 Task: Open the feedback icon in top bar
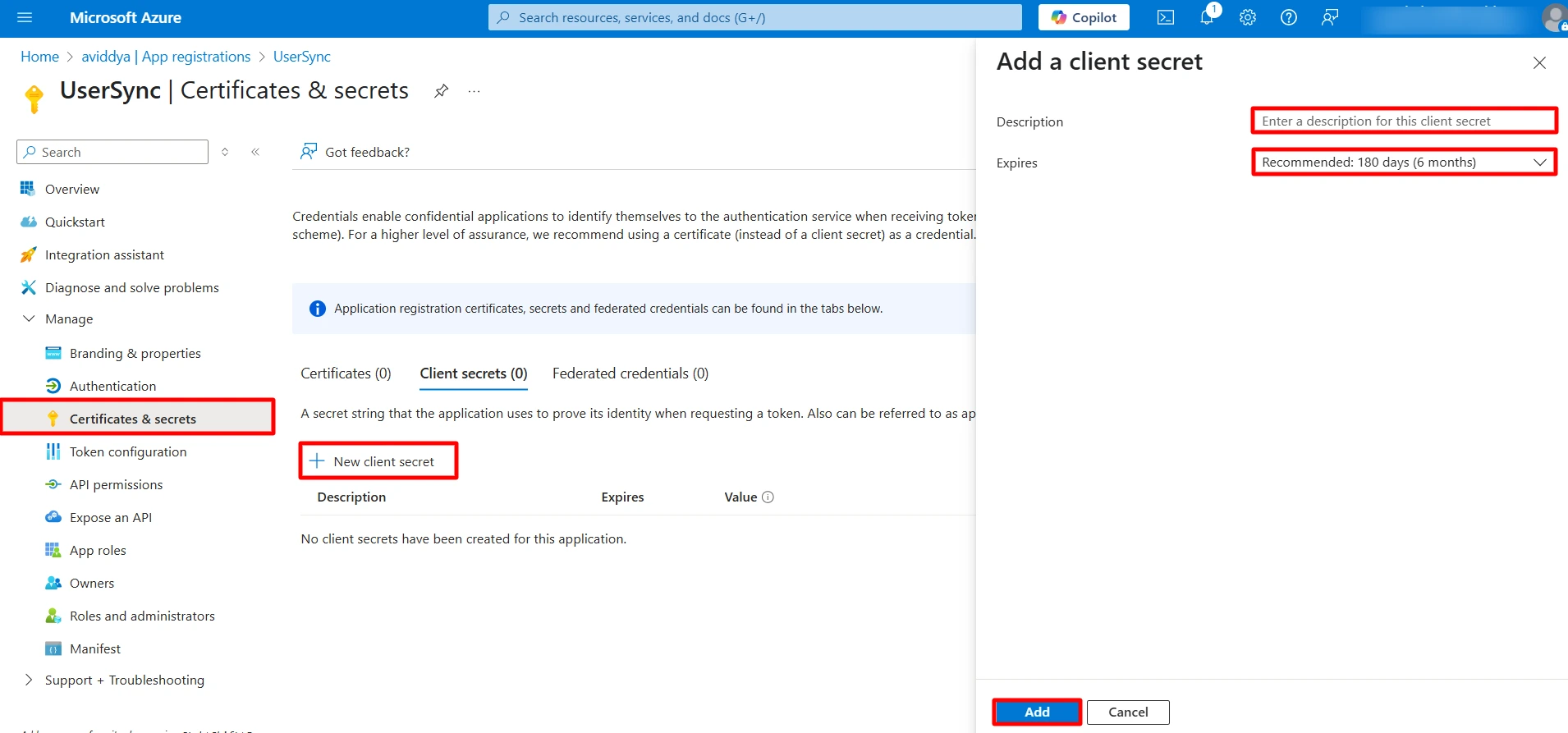1330,17
